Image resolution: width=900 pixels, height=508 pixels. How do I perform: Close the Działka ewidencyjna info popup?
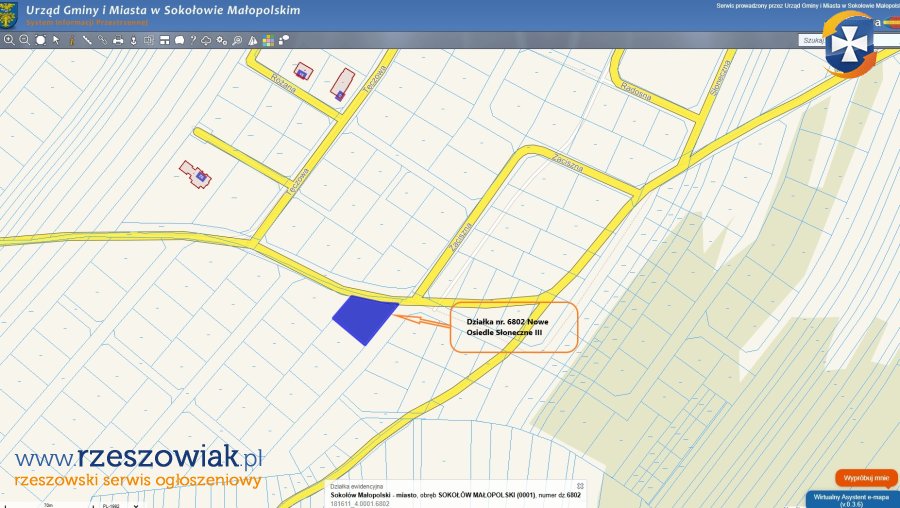(579, 485)
